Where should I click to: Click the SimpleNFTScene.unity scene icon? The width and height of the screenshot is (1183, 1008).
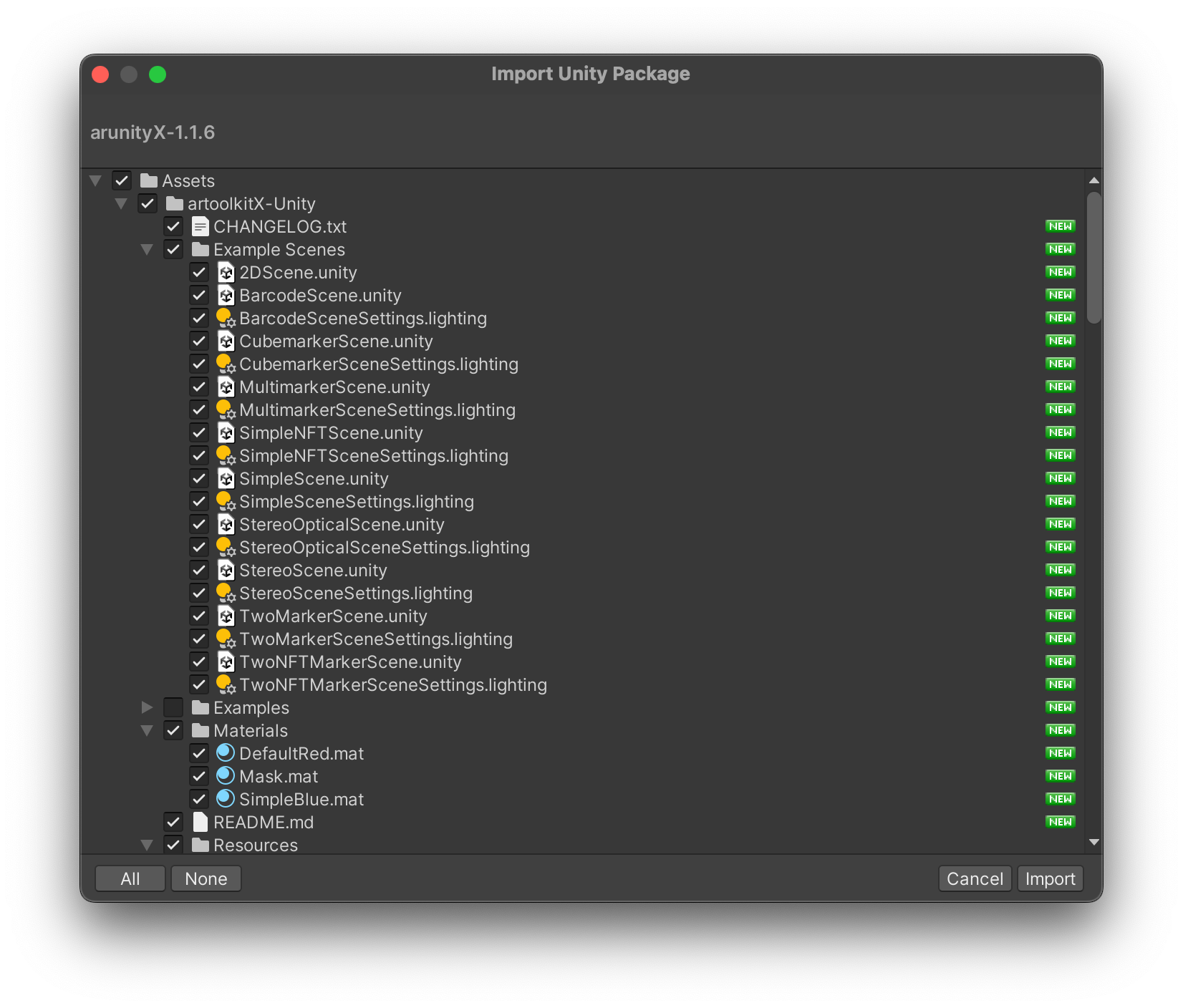(226, 432)
